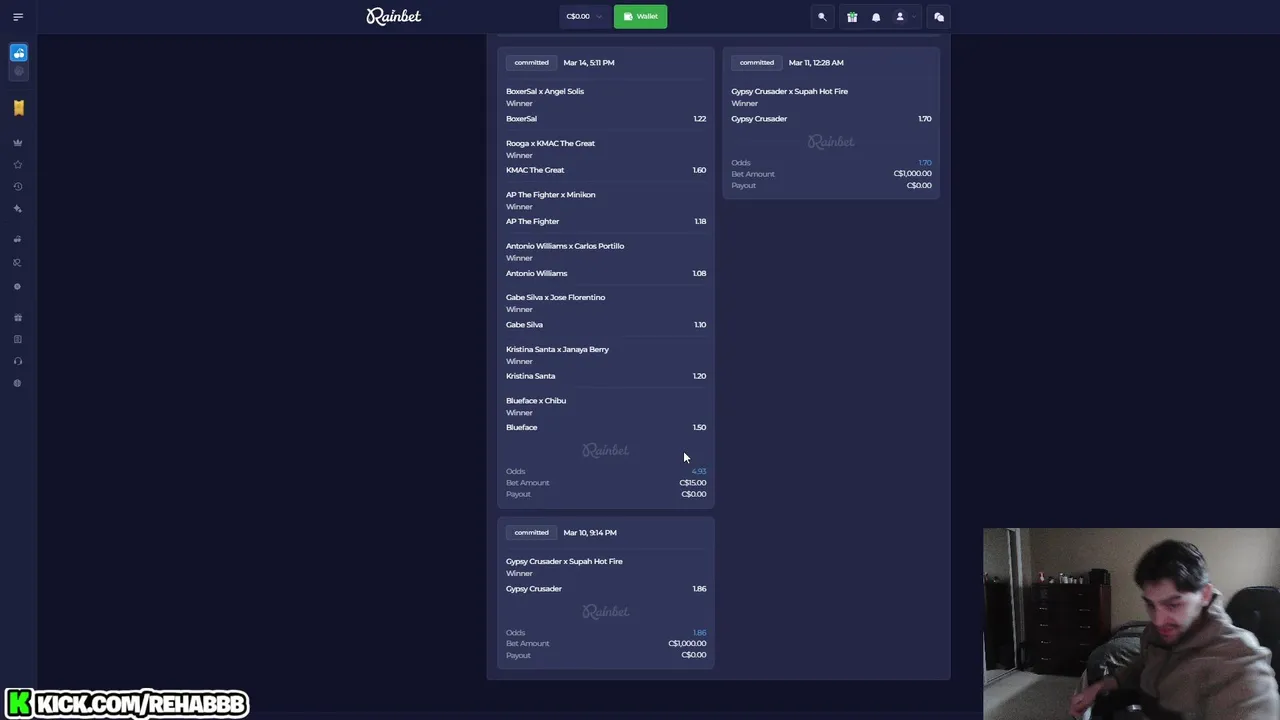Click the committed badge for Mar 11 bet
The width and height of the screenshot is (1280, 720).
click(x=756, y=62)
